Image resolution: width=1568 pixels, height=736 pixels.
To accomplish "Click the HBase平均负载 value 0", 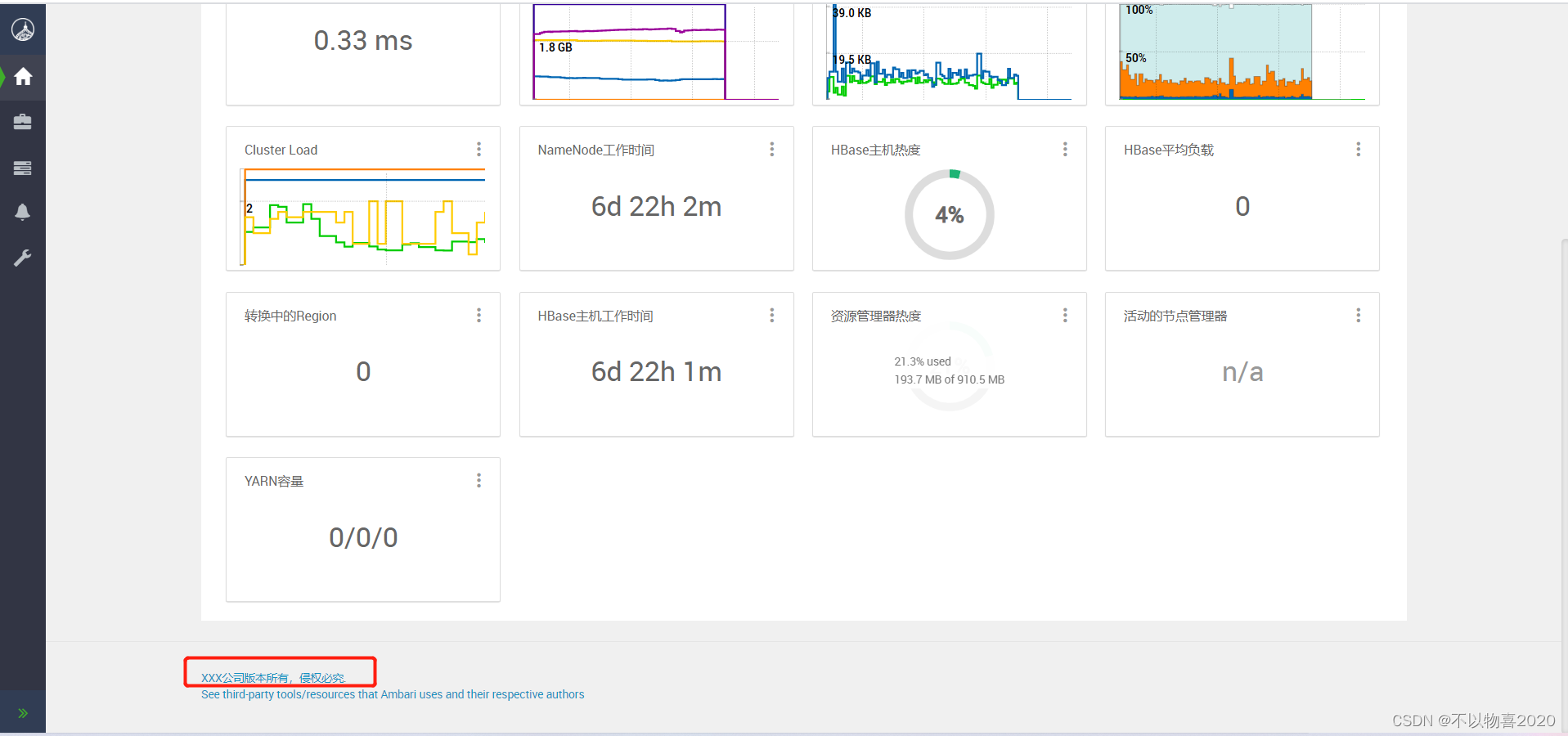I will point(1242,207).
